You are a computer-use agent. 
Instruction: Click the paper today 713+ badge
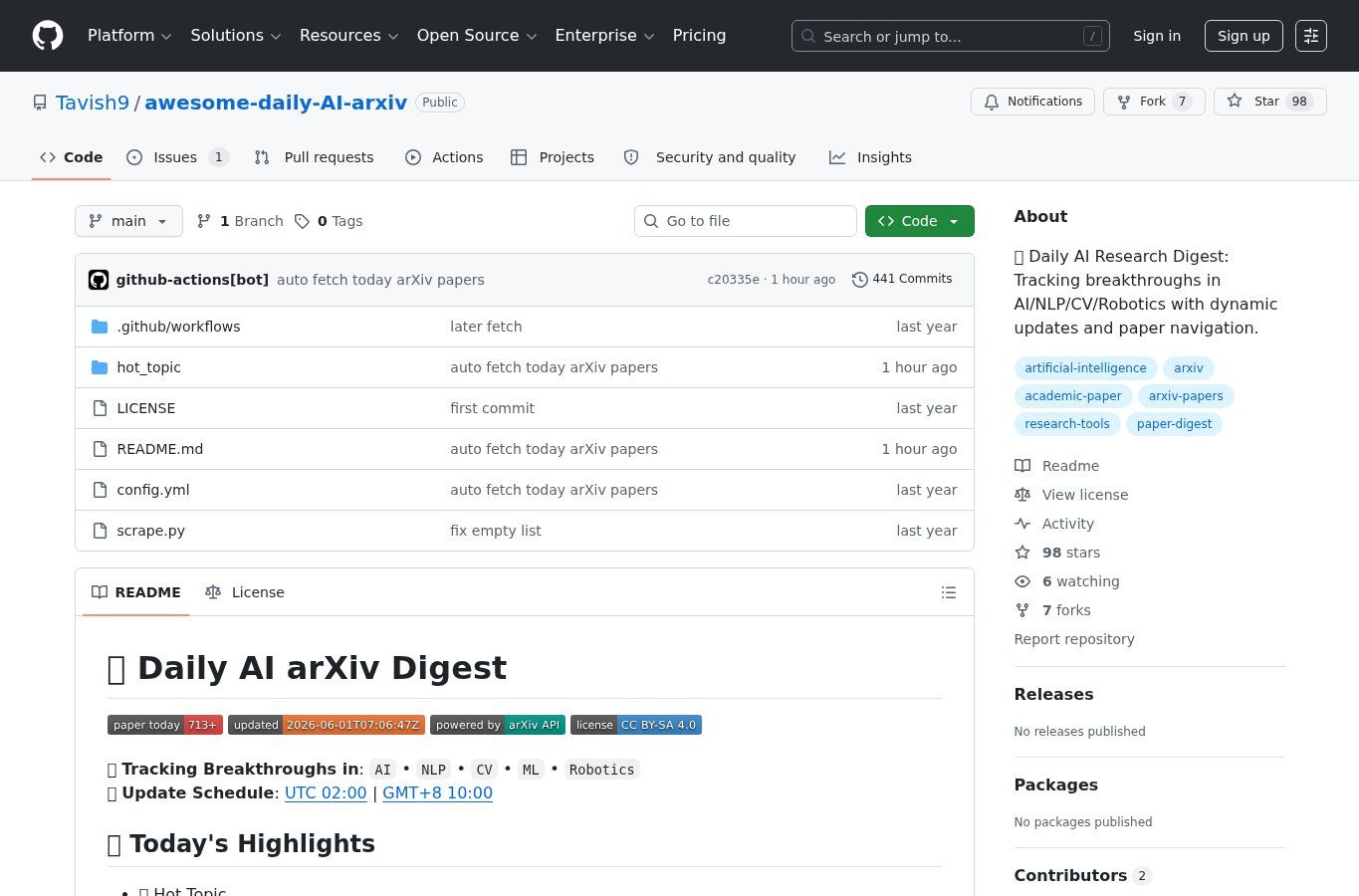pos(165,725)
